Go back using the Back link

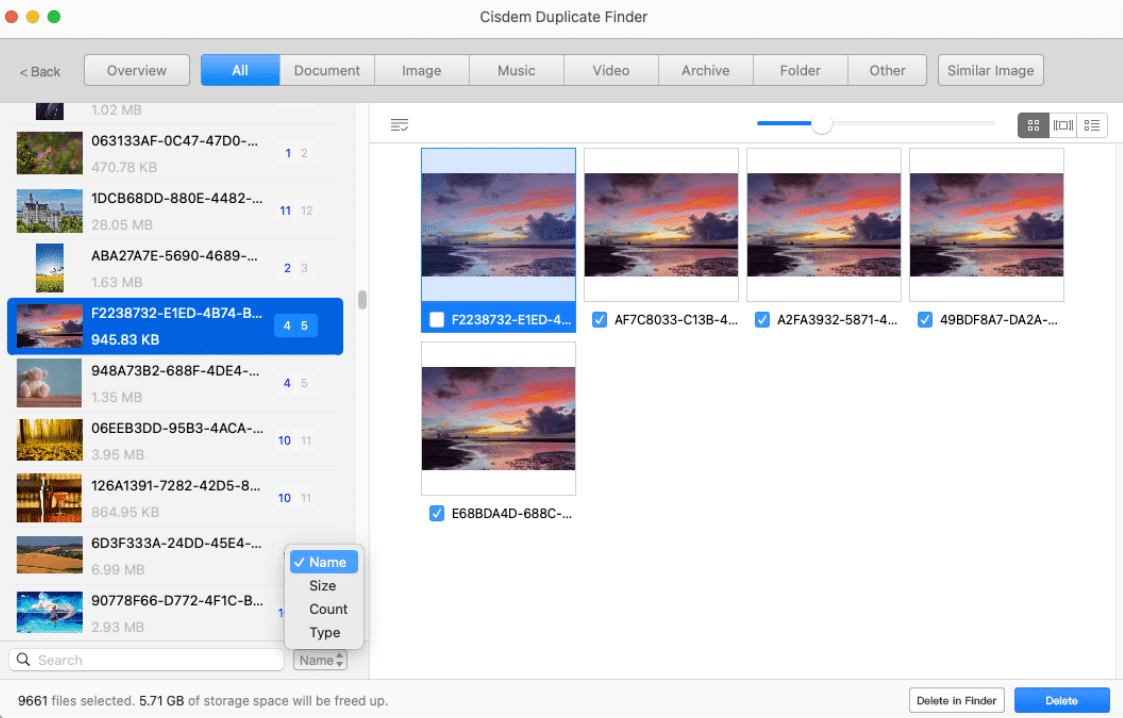pyautogui.click(x=39, y=71)
